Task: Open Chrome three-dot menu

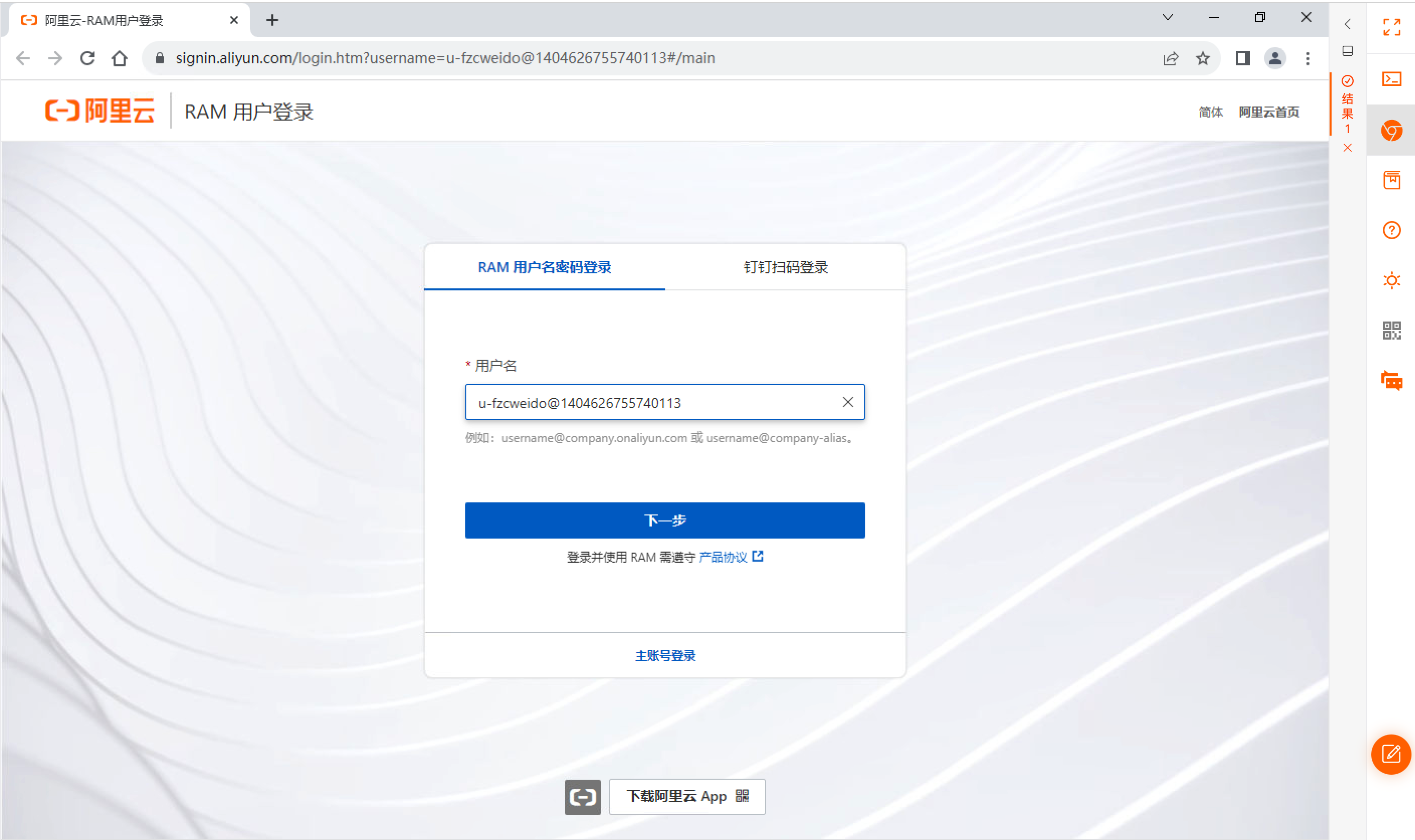Action: click(1307, 58)
